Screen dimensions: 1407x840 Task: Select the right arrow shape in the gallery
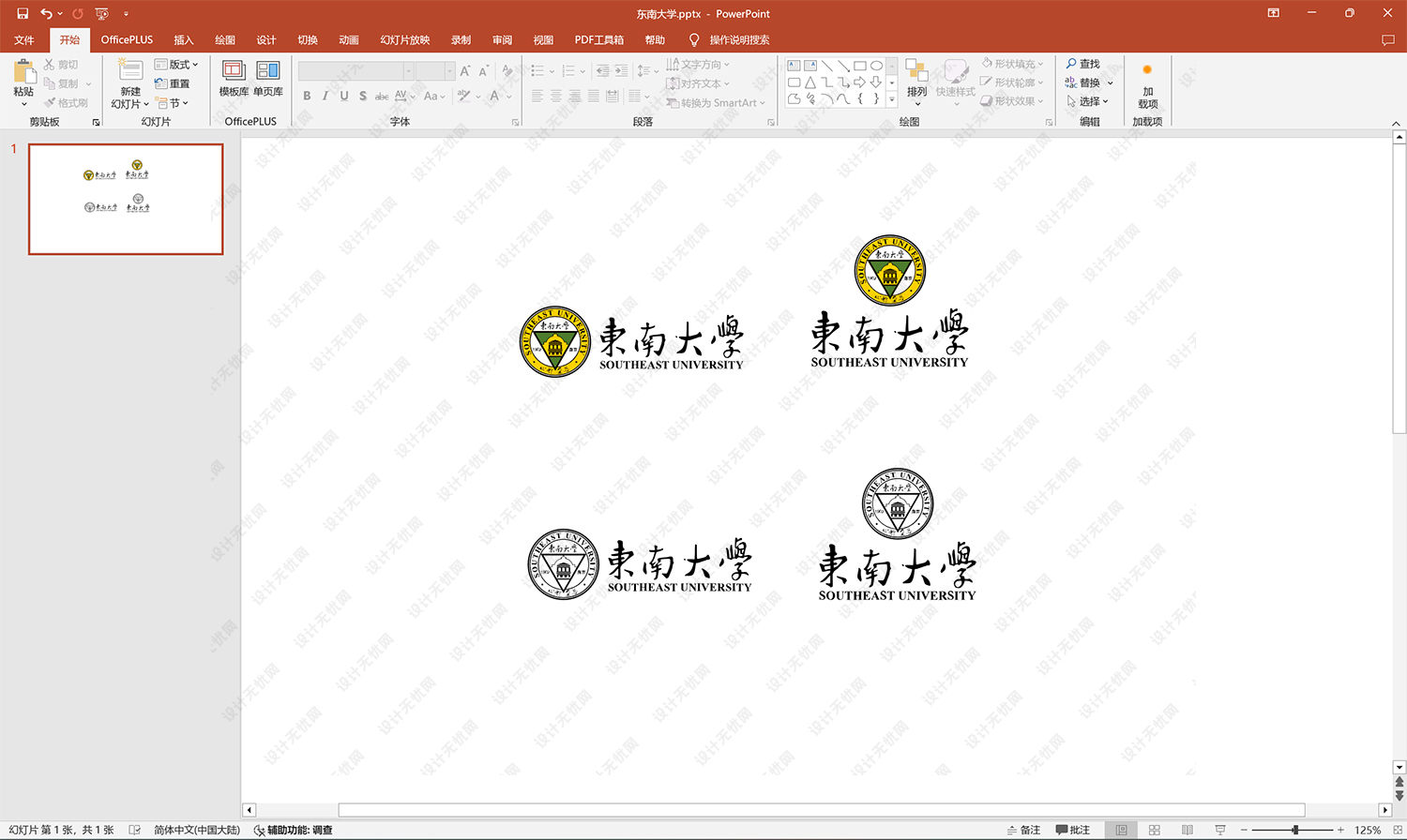pyautogui.click(x=860, y=82)
